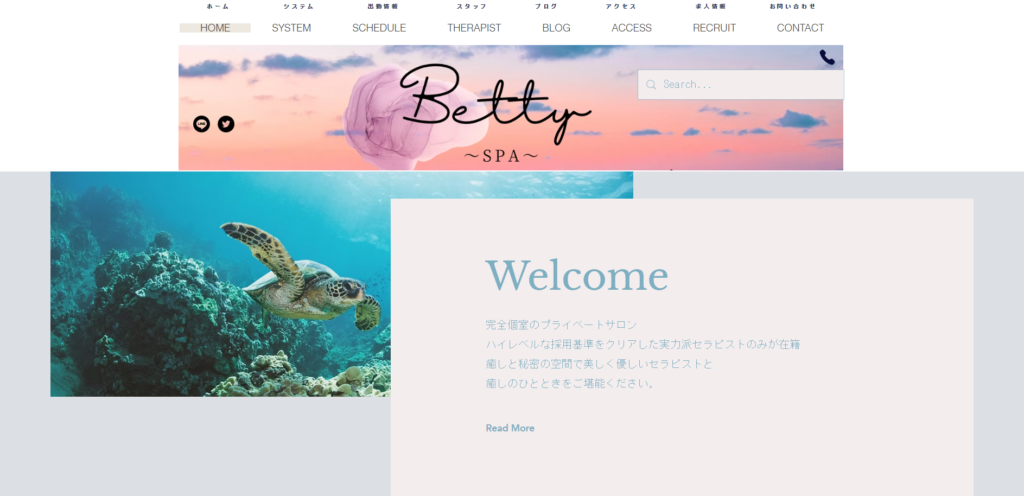
Task: Click the phone call icon
Action: [827, 57]
